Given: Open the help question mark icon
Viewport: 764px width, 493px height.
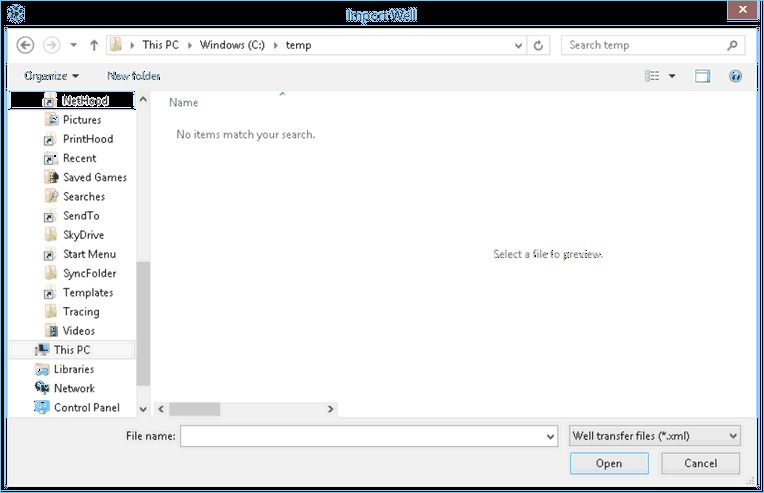Looking at the screenshot, I should point(735,76).
